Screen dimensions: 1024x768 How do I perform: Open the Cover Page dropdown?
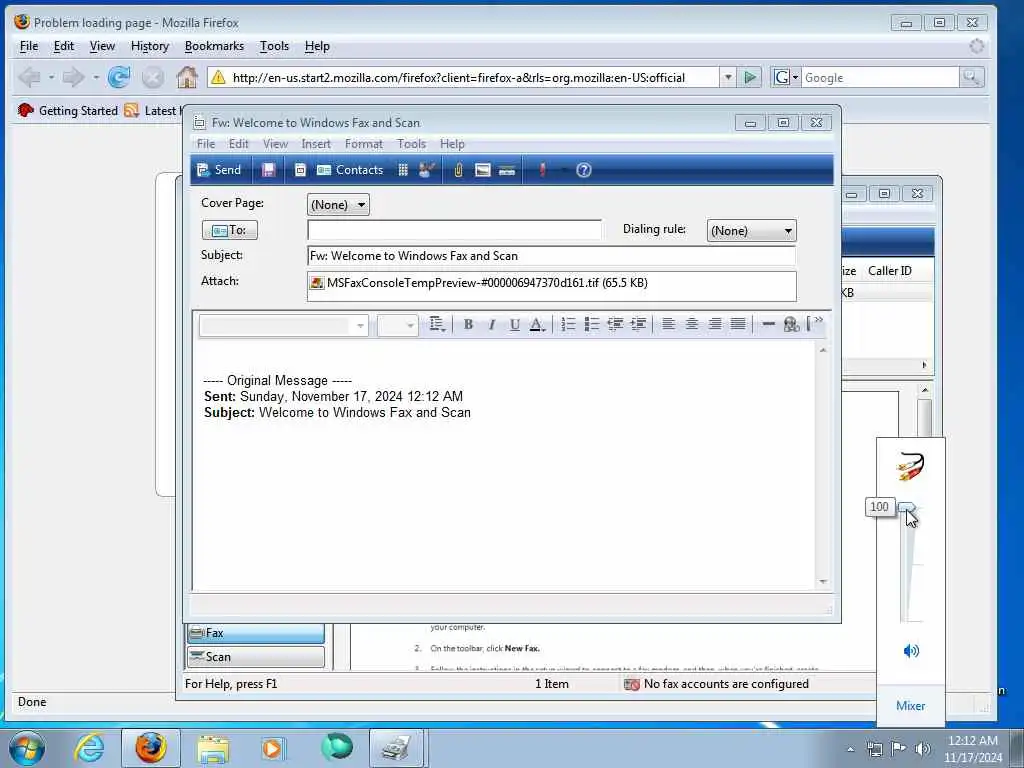(x=338, y=204)
